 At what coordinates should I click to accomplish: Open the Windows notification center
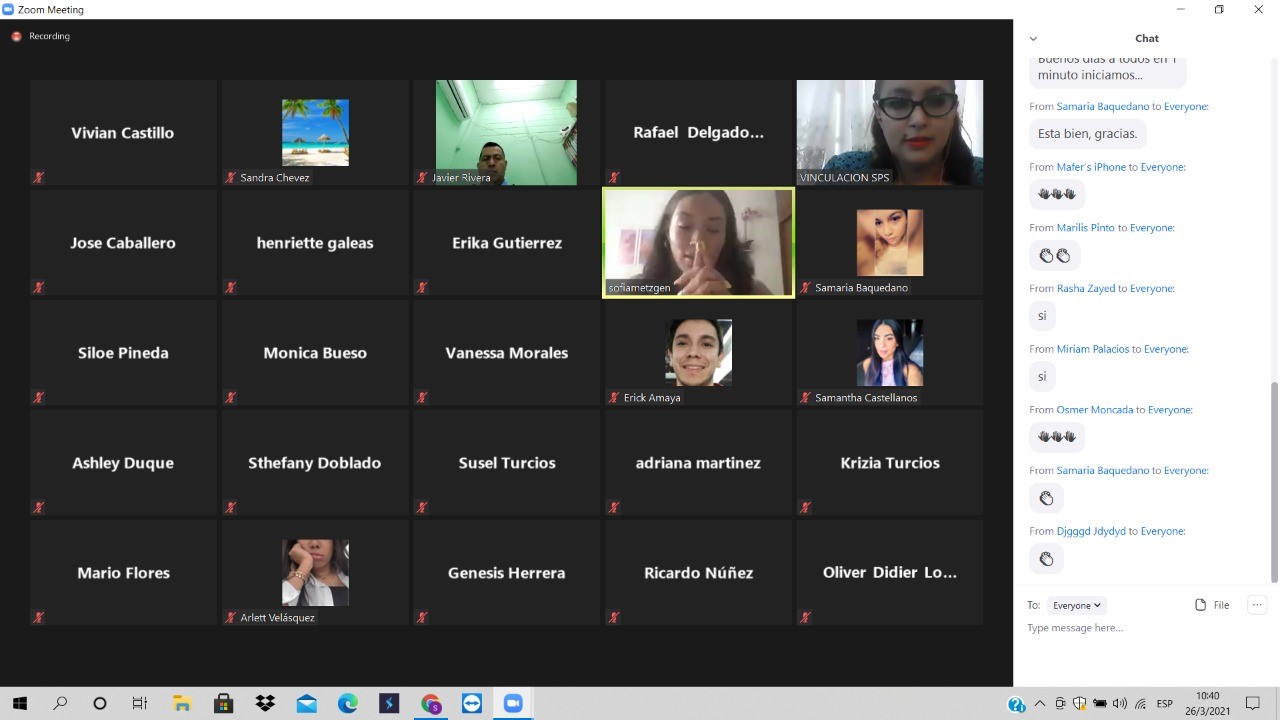(x=1253, y=704)
